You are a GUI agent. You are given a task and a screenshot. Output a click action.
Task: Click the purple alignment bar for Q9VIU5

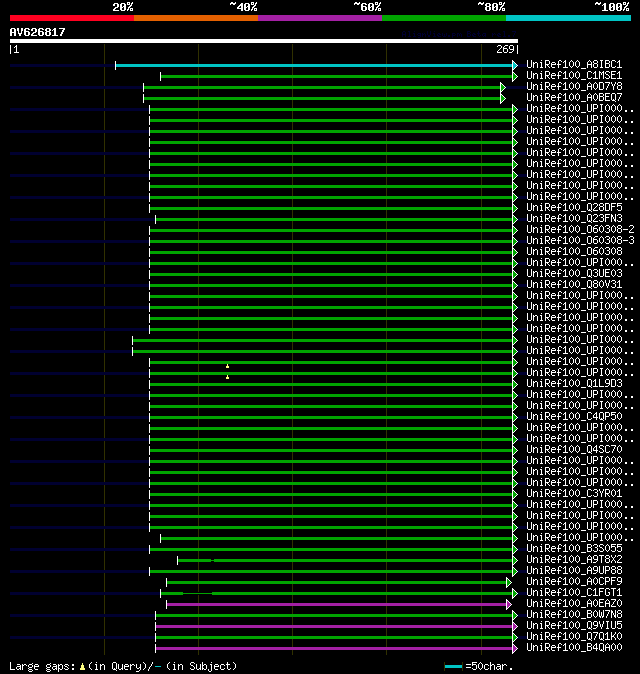click(334, 626)
